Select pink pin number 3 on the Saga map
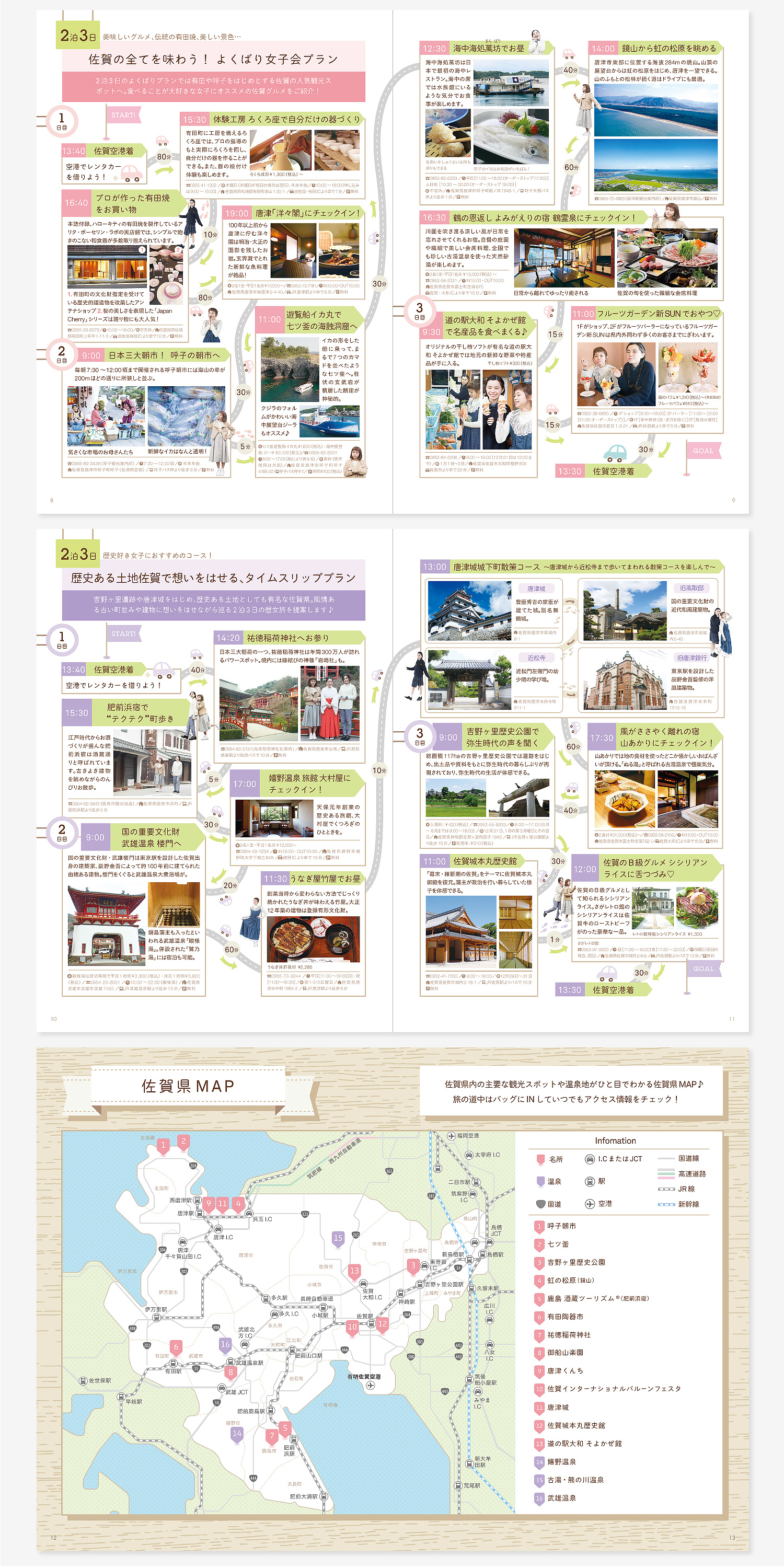Image resolution: width=784 pixels, height=1568 pixels. click(413, 1265)
